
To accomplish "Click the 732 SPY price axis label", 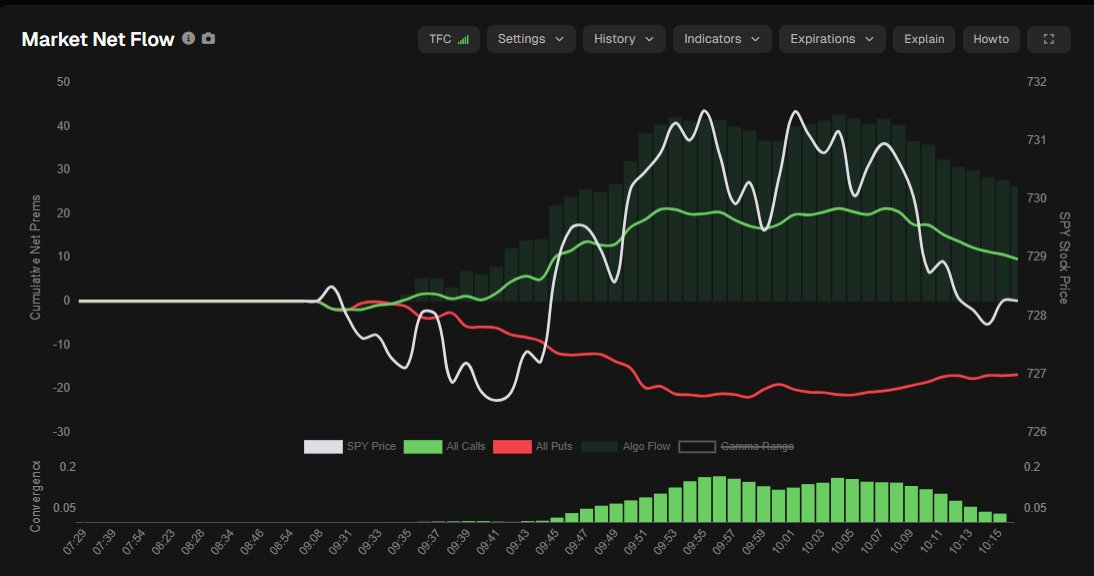I will [x=1036, y=82].
